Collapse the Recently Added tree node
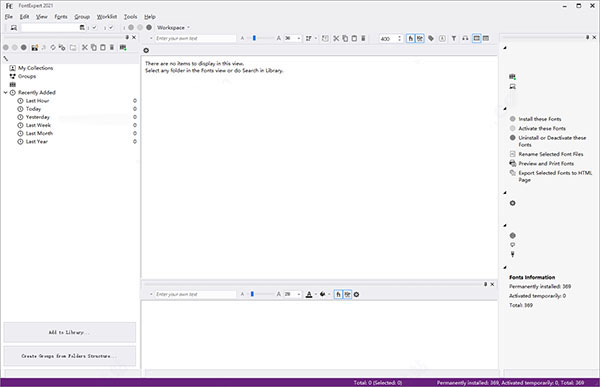This screenshot has width=600, height=387. pyautogui.click(x=5, y=93)
